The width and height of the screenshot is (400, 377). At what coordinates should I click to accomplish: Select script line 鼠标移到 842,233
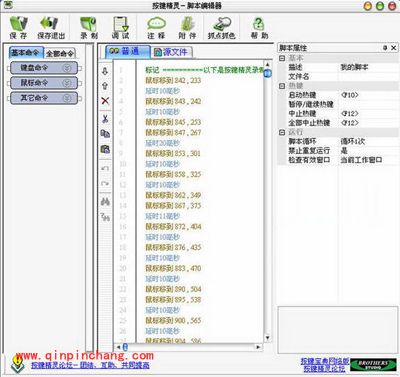[x=173, y=80]
